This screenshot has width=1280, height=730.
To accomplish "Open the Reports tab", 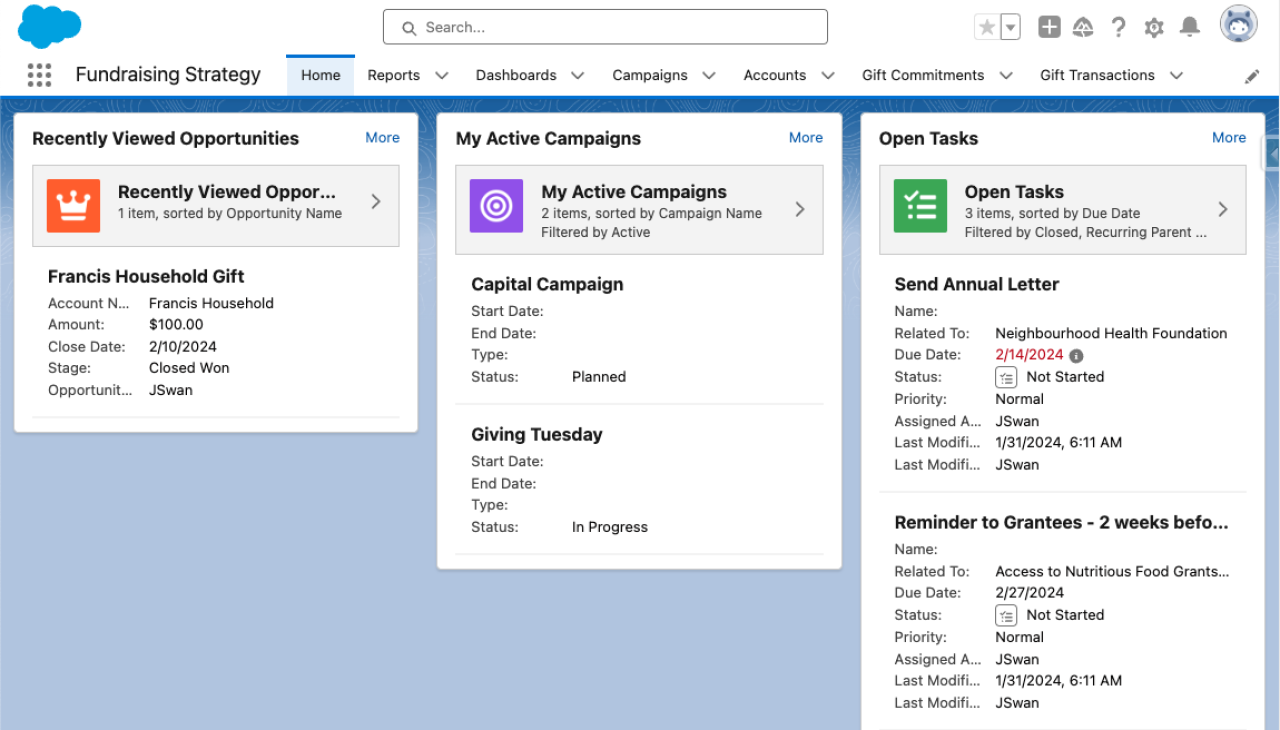I will pyautogui.click(x=393, y=75).
